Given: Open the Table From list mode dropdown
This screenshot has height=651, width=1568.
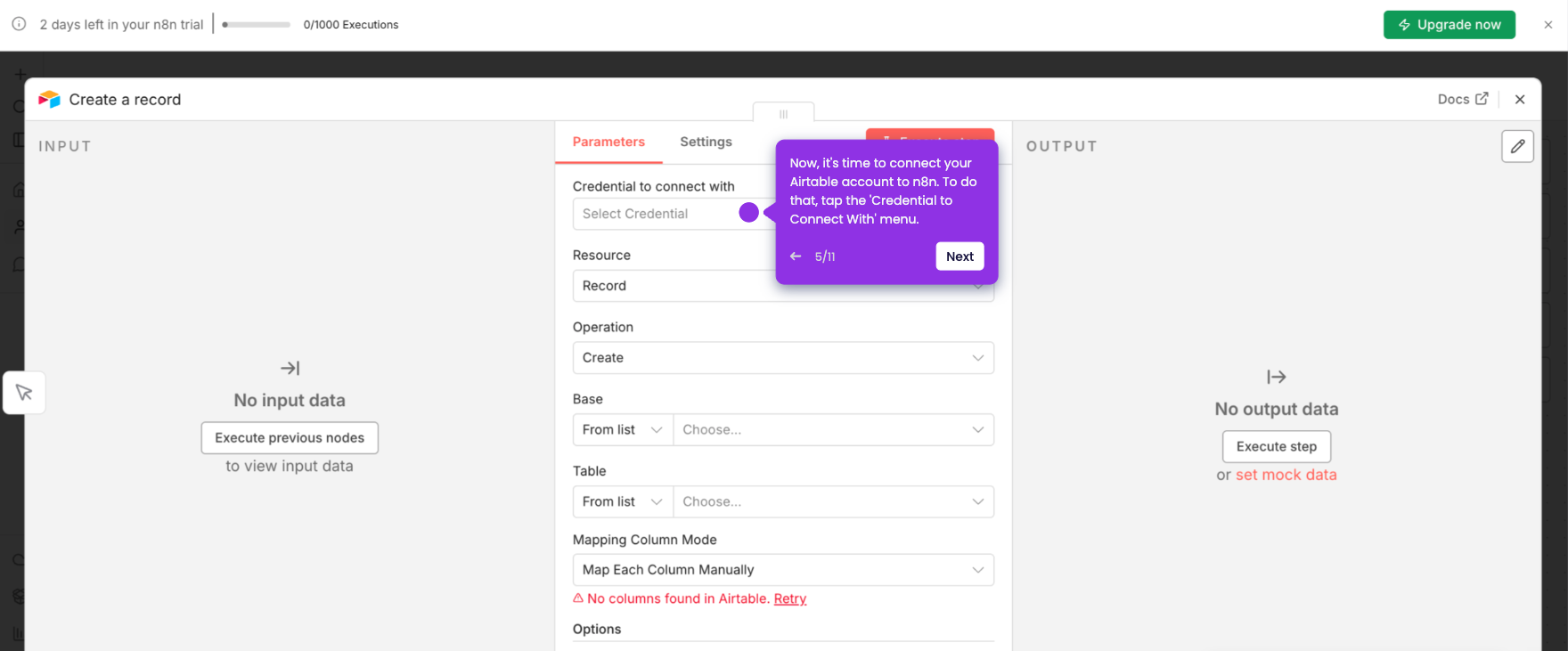Looking at the screenshot, I should (x=623, y=502).
